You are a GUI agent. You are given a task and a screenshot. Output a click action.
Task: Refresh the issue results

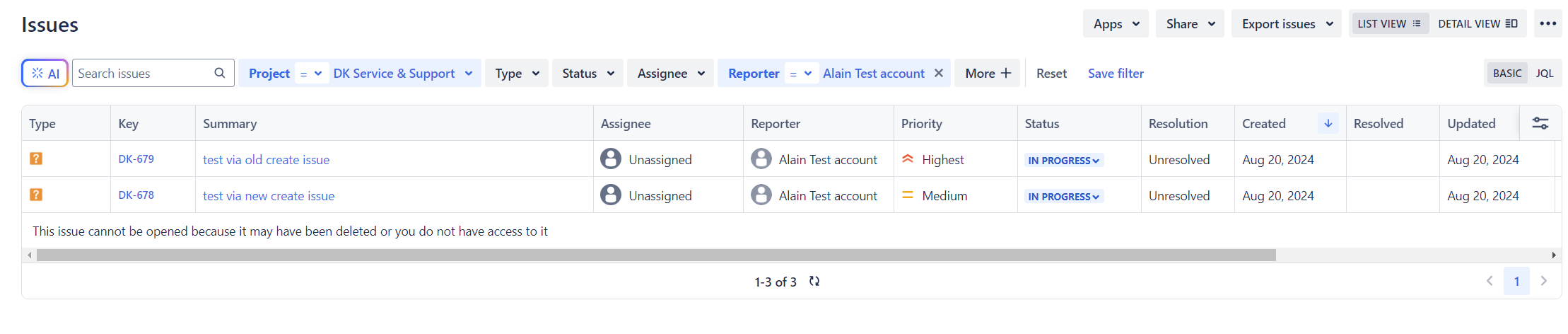coord(814,281)
